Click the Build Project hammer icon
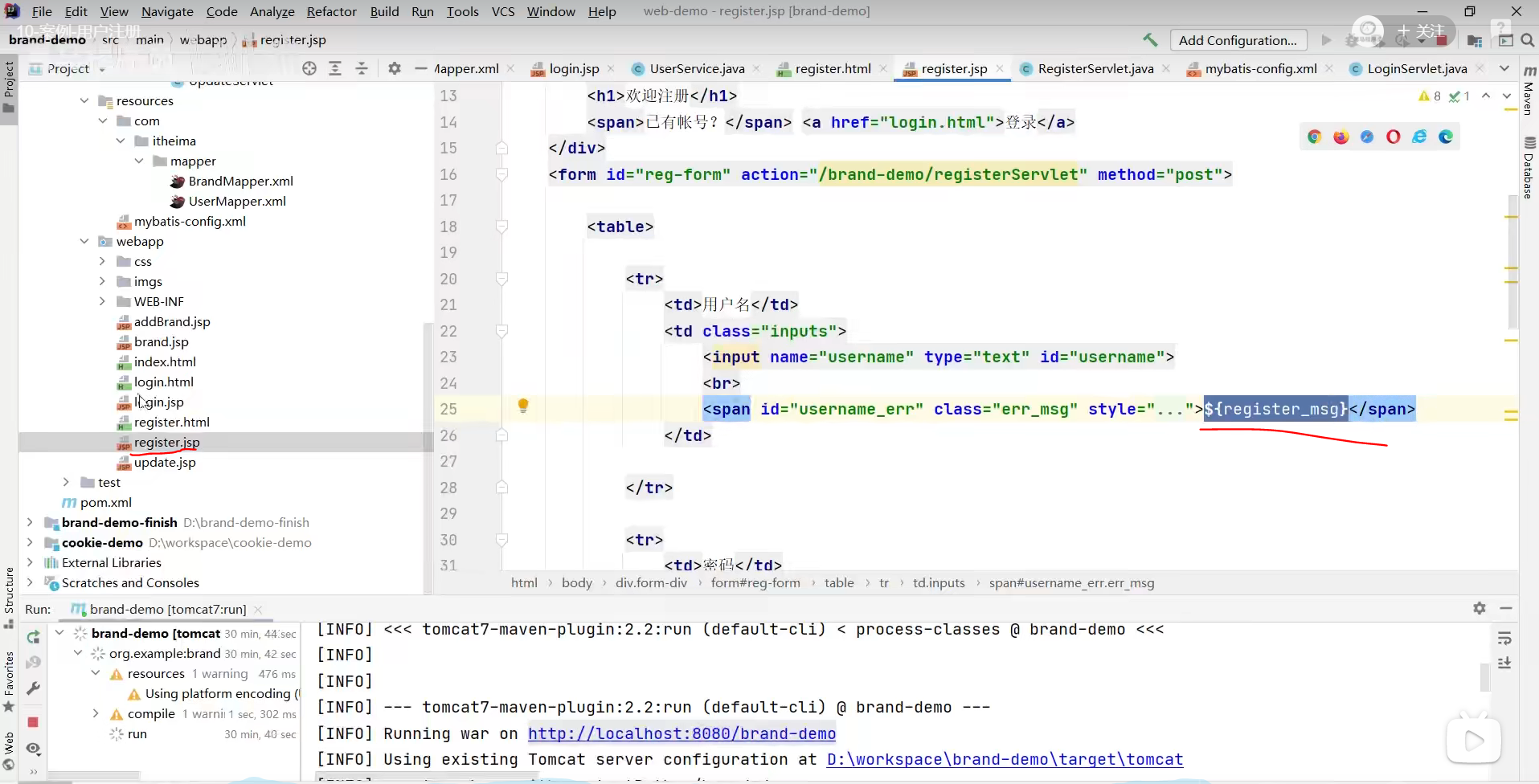 click(1150, 40)
